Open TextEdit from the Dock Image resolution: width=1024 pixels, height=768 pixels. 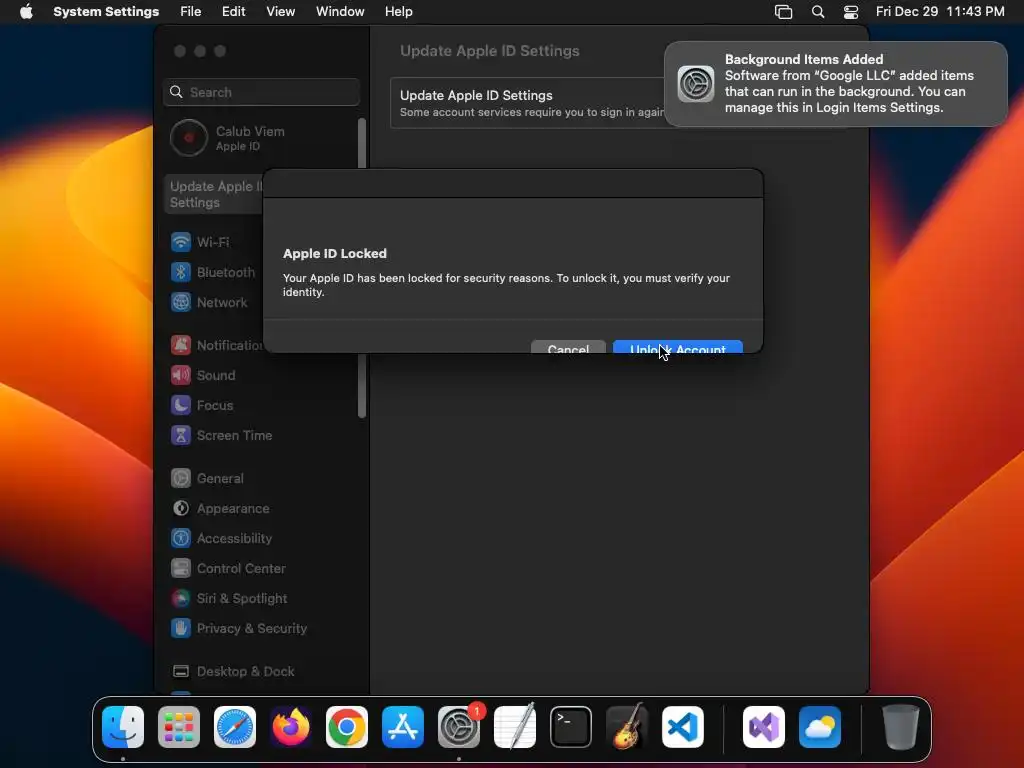[515, 726]
